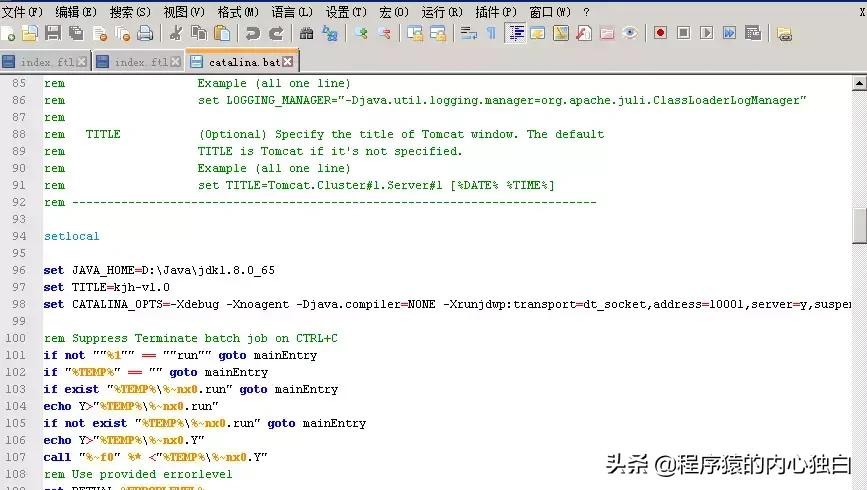Click the Play macro icon
The width and height of the screenshot is (867, 490).
coord(707,33)
